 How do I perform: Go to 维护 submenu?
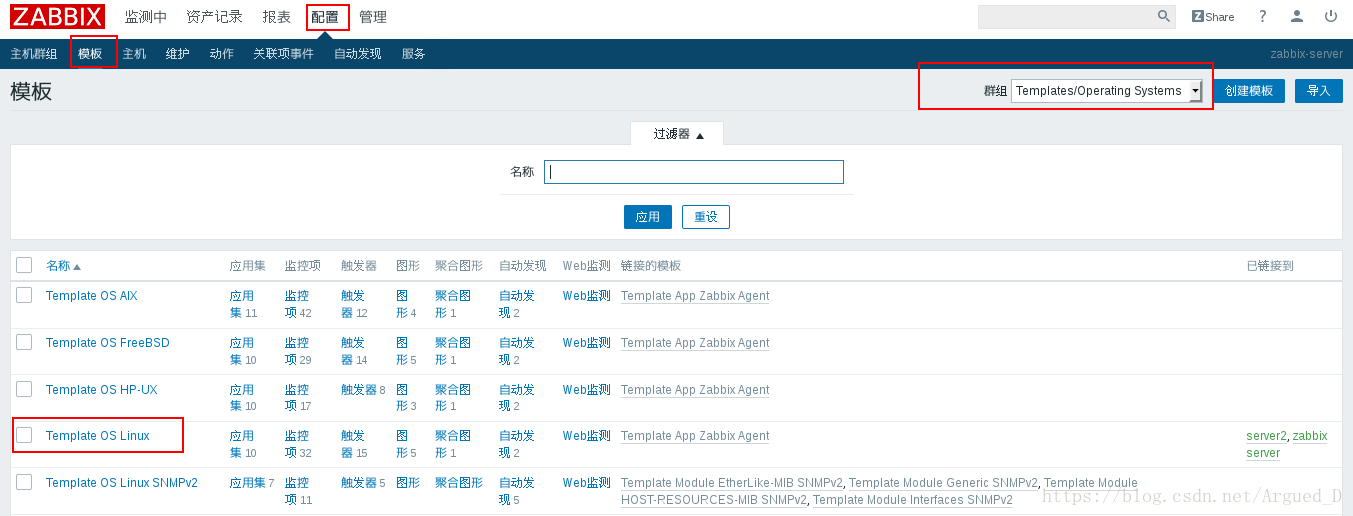178,54
